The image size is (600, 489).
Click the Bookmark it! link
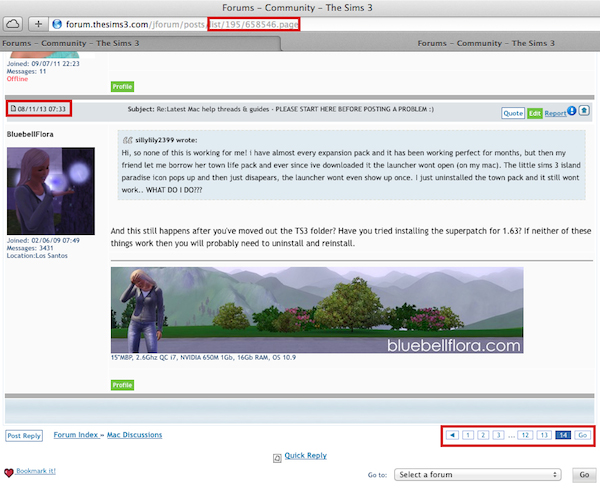point(36,471)
